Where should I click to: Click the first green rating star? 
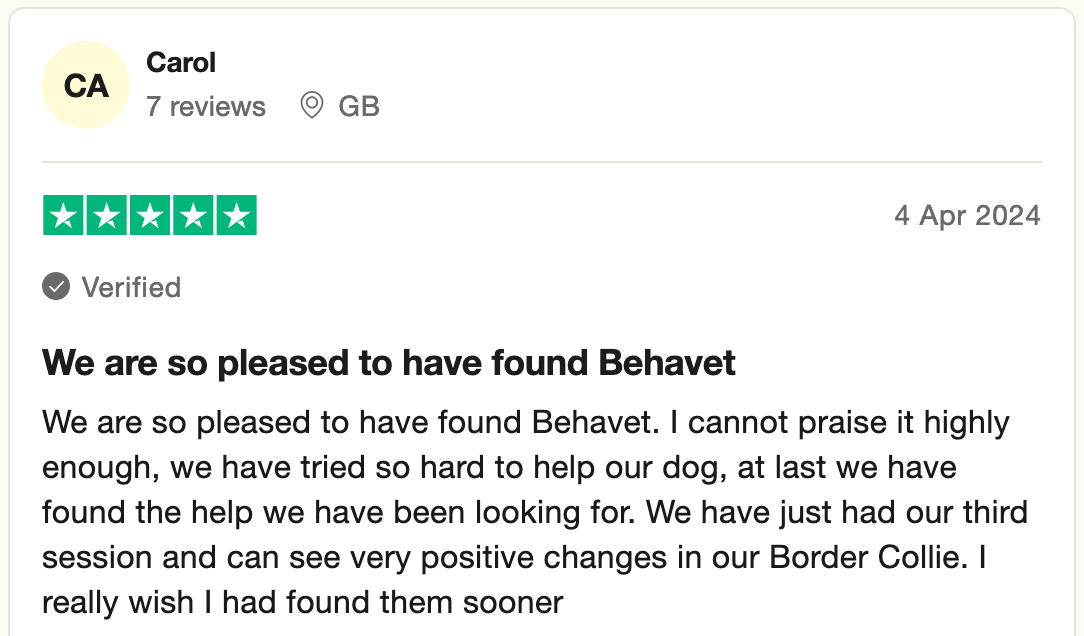click(x=63, y=216)
